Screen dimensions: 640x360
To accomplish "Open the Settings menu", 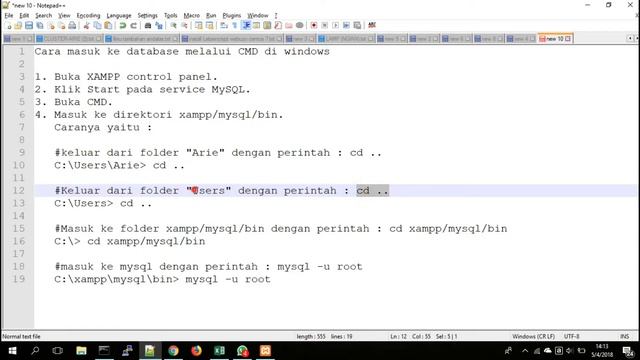I will 147,16.
